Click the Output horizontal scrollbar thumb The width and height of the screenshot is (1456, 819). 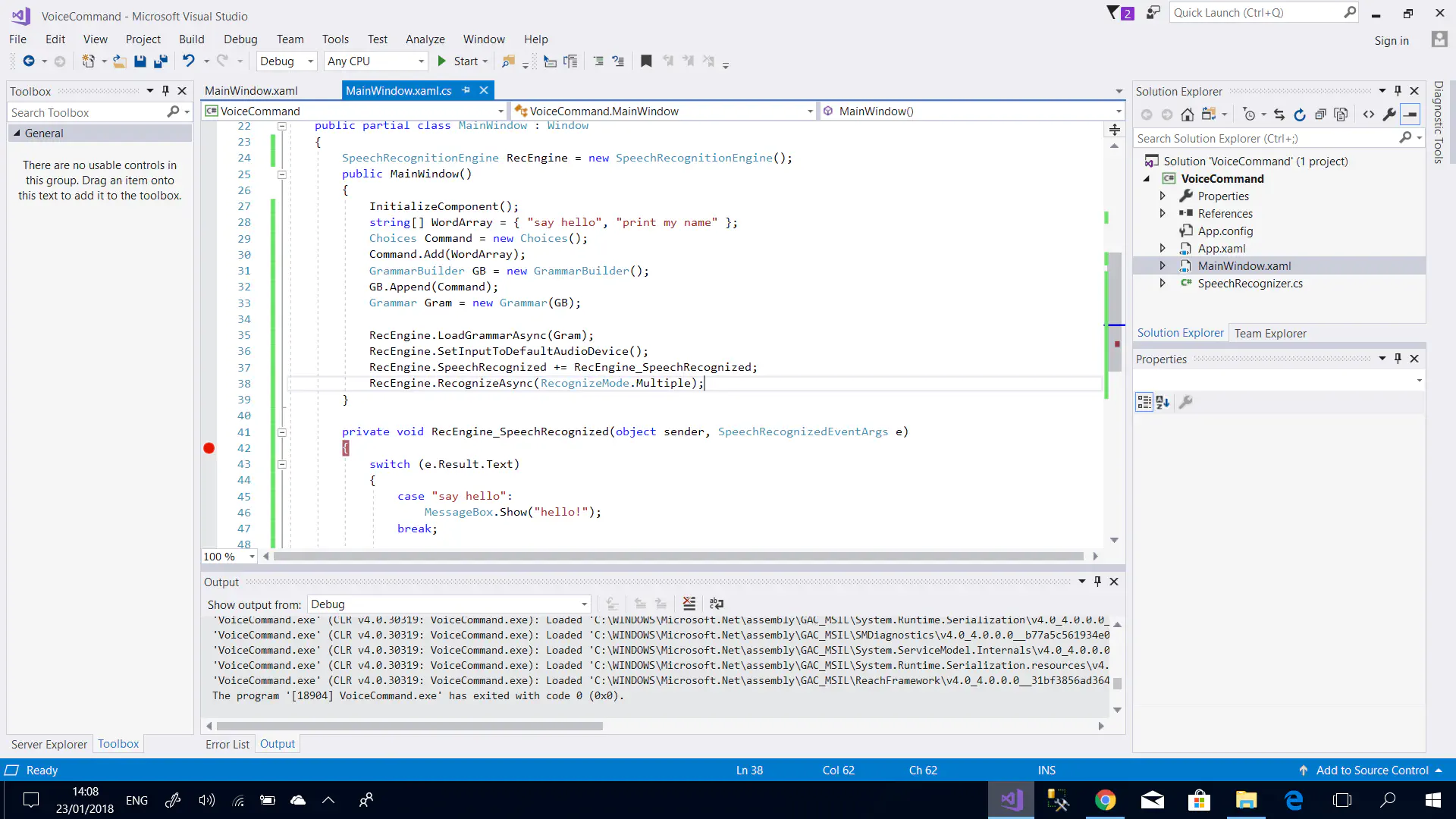coord(409,726)
